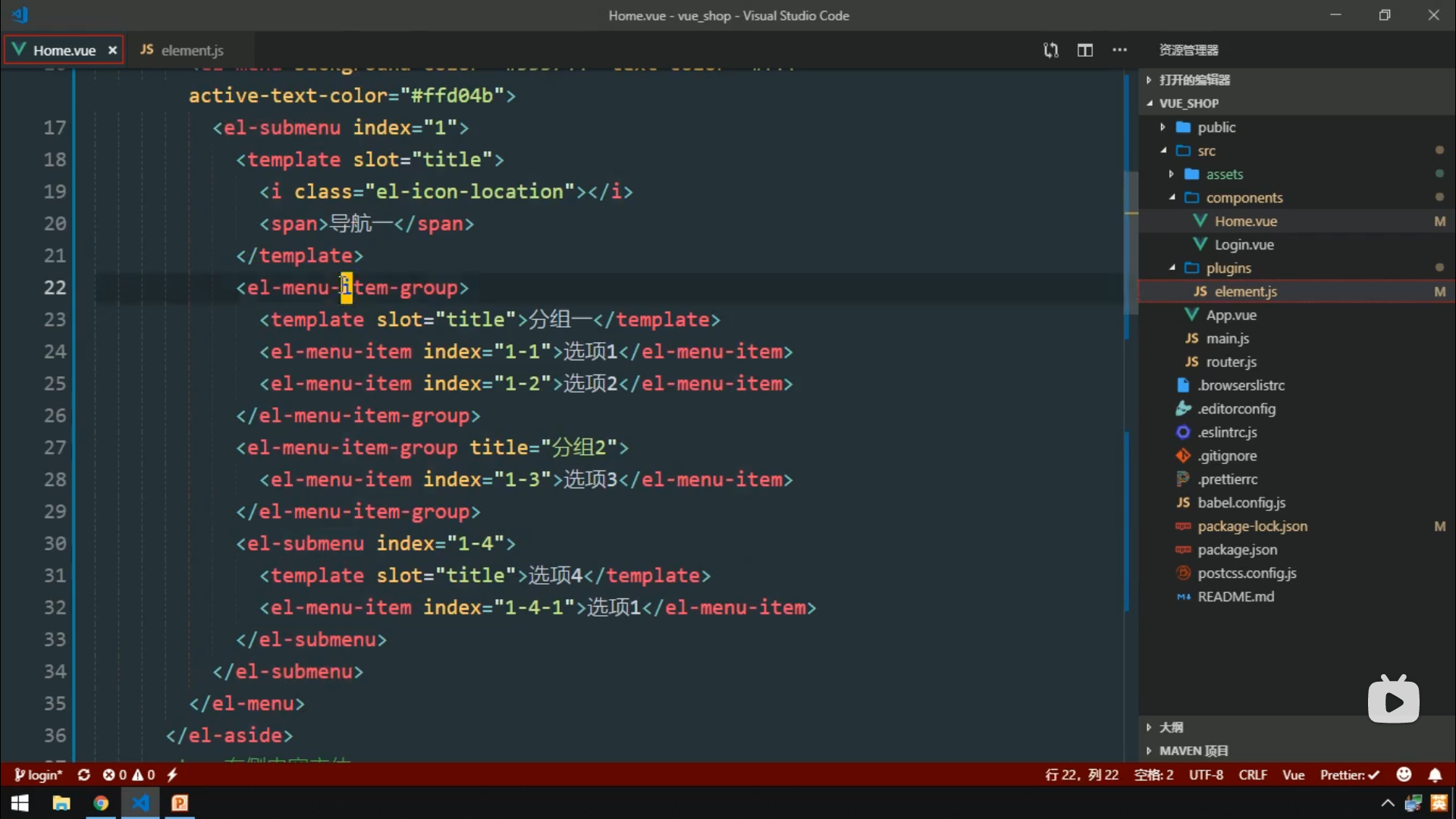Open the Windows Start menu
The width and height of the screenshot is (1456, 819).
click(x=20, y=803)
